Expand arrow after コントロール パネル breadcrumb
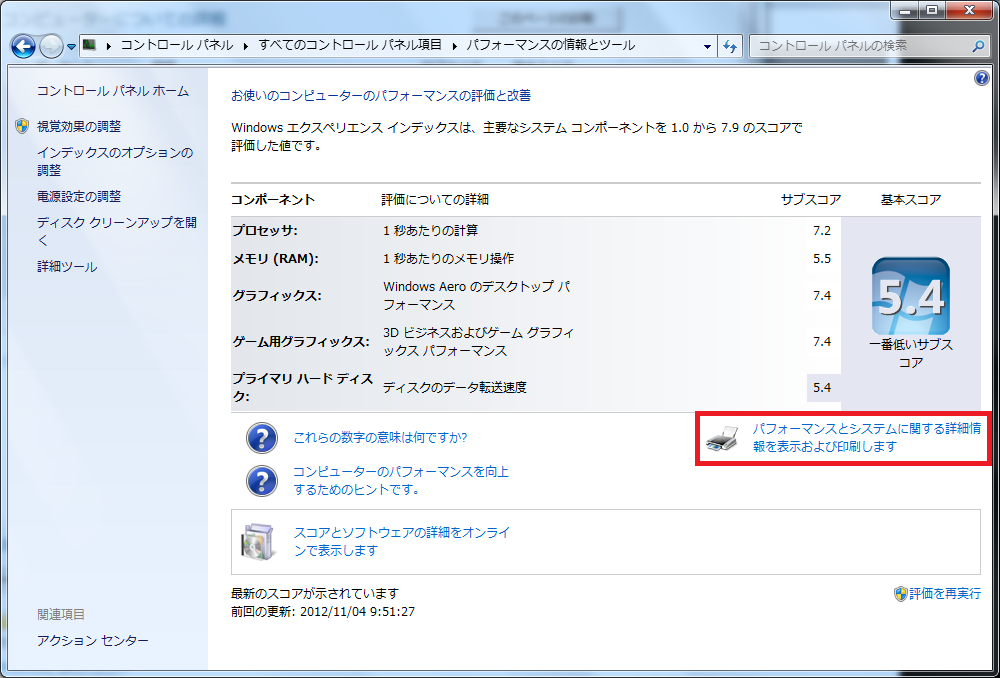The image size is (1000, 678). (x=246, y=46)
